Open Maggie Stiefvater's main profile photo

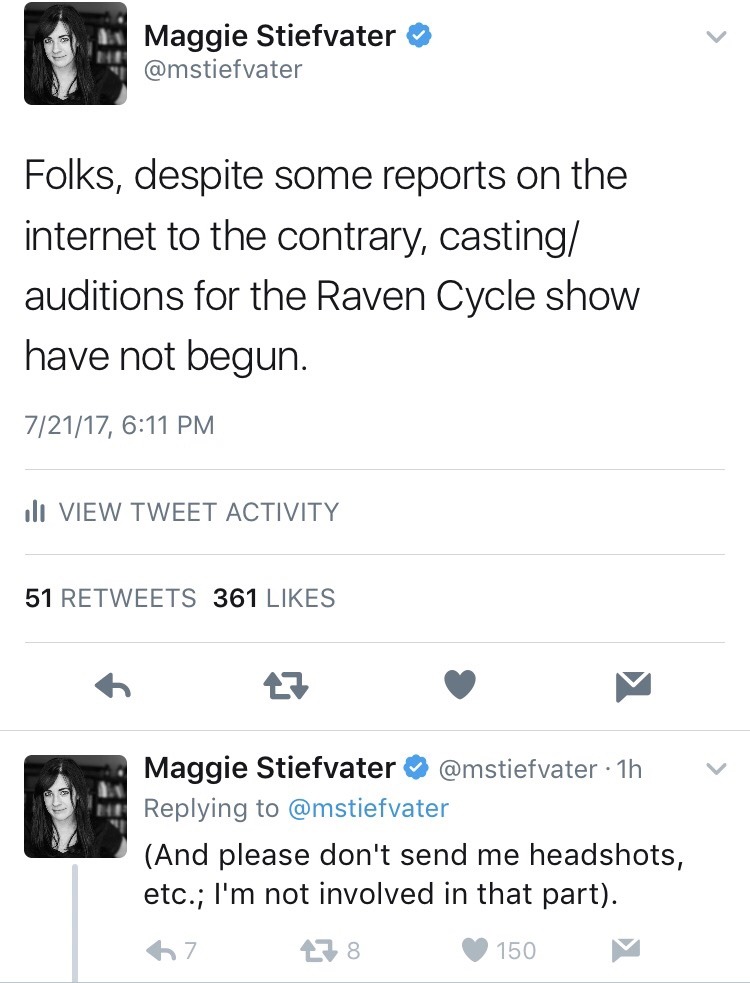pos(75,54)
